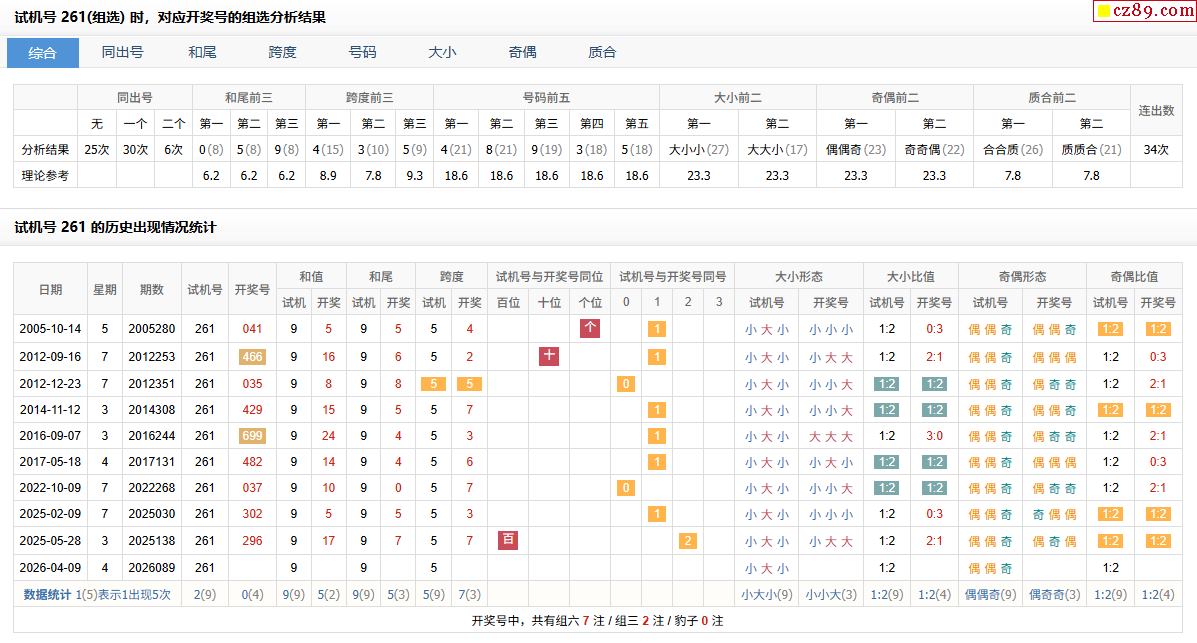This screenshot has width=1197, height=643.
Task: Switch to the 同出号 tab
Action: tap(122, 53)
